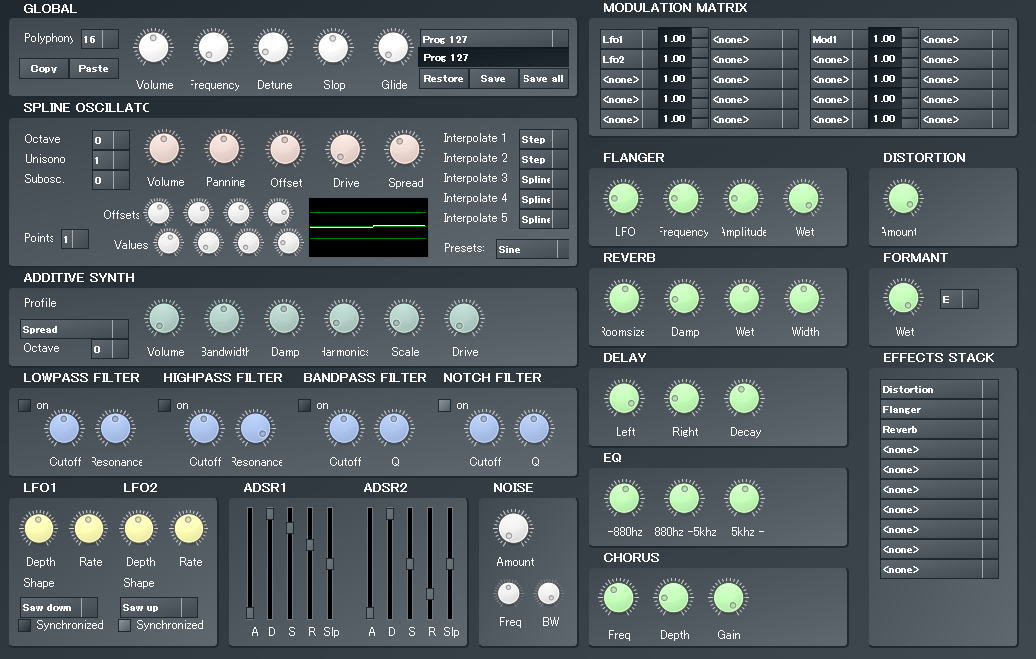Click the Reverb Roomsize knob
The height and width of the screenshot is (659, 1036).
623,298
